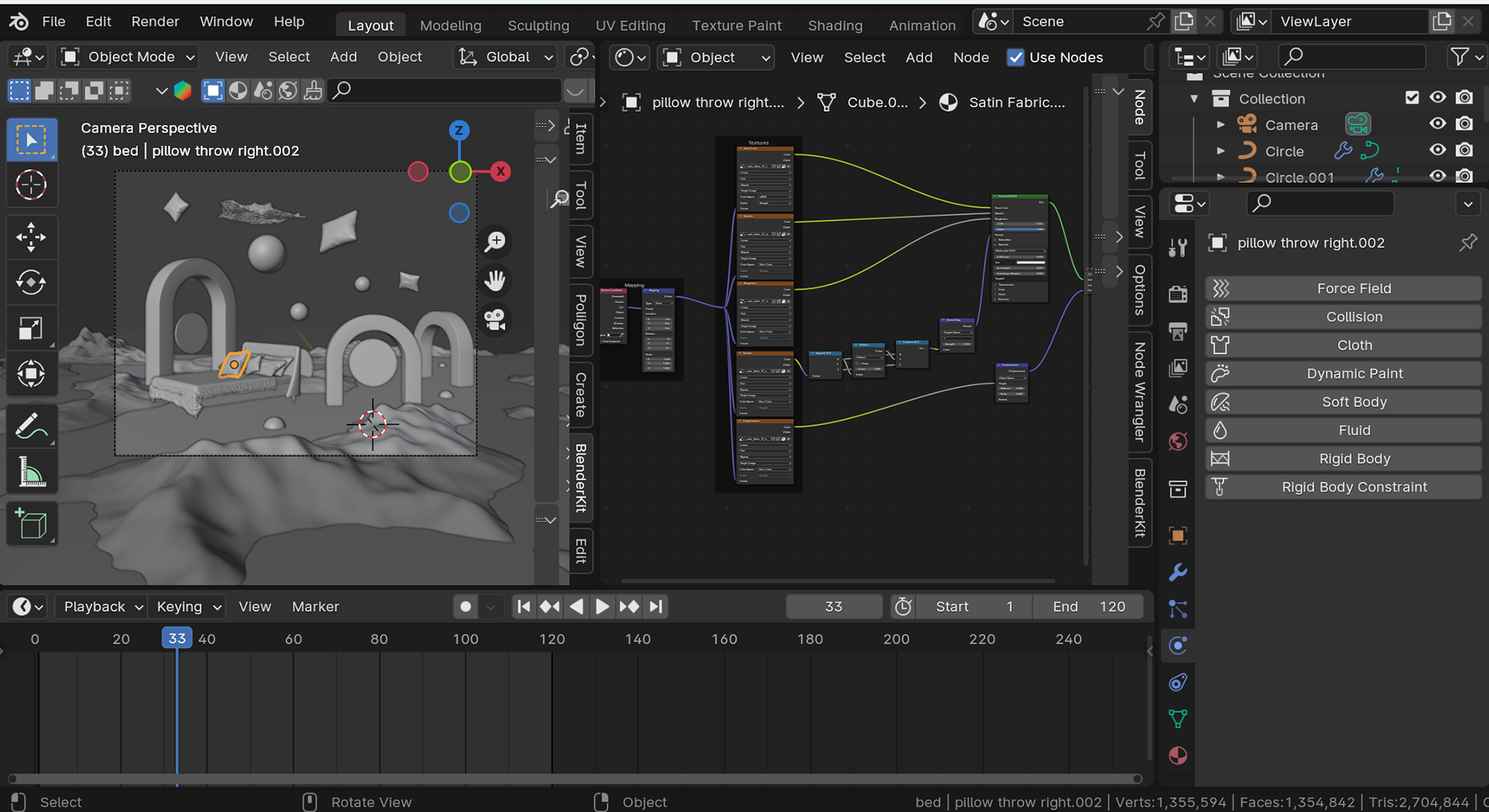Expand the Camera tree item

1221,125
